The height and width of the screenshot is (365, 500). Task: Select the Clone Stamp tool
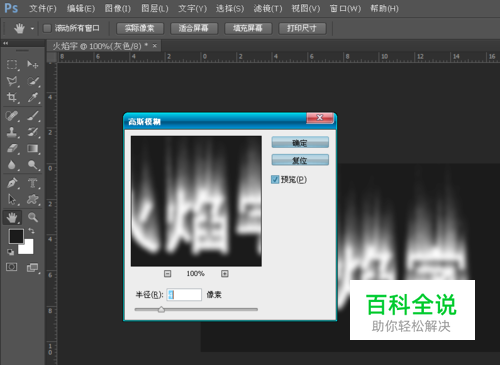click(12, 132)
